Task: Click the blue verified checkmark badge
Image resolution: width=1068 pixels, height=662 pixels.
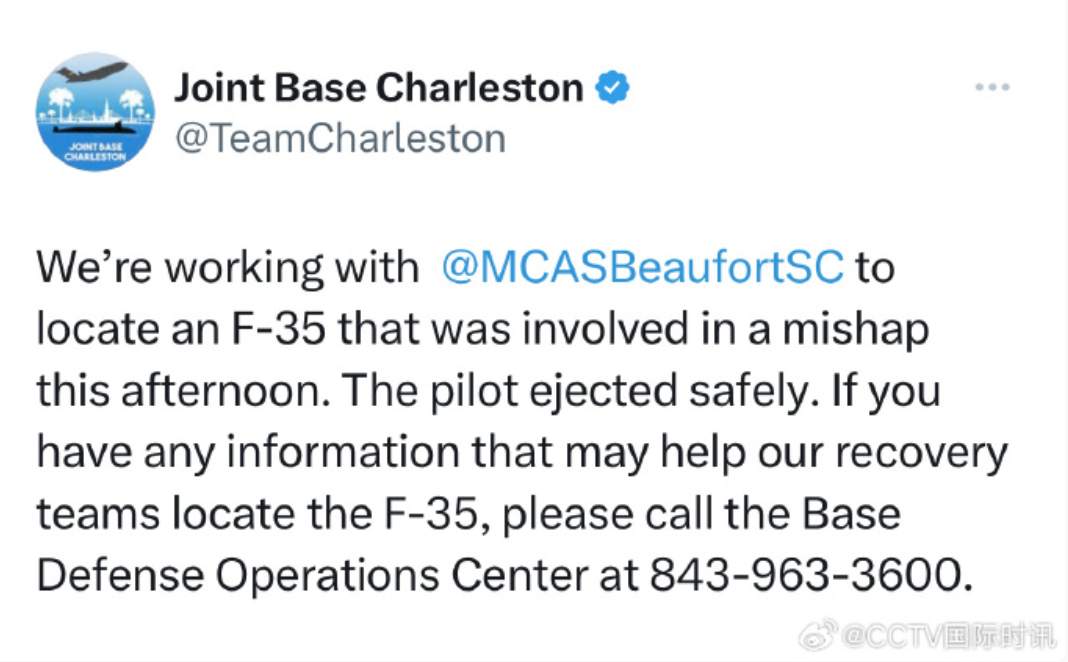Action: tap(612, 87)
